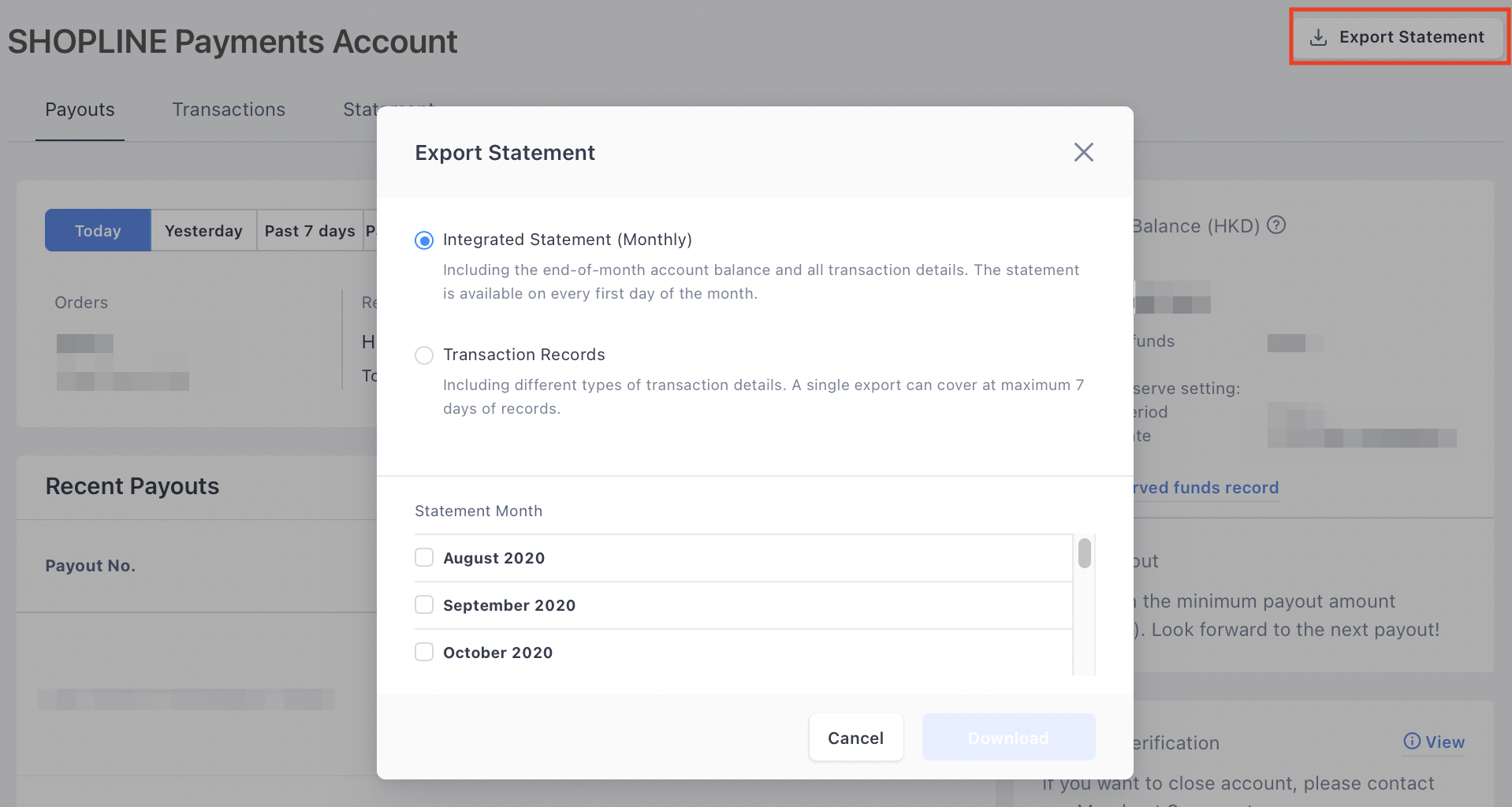Click the Transaction Records description text
1512x807 pixels.
click(x=763, y=396)
